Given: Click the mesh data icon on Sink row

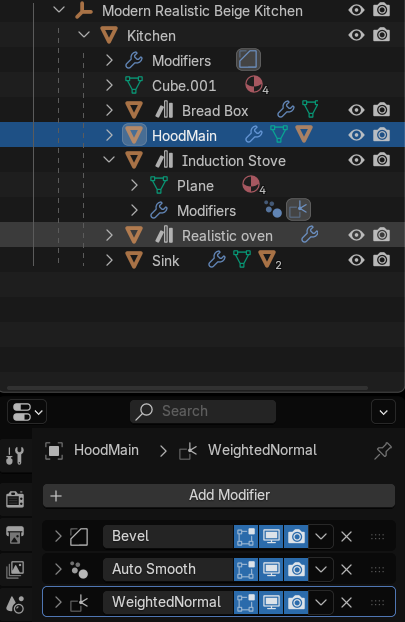Looking at the screenshot, I should click(x=242, y=260).
